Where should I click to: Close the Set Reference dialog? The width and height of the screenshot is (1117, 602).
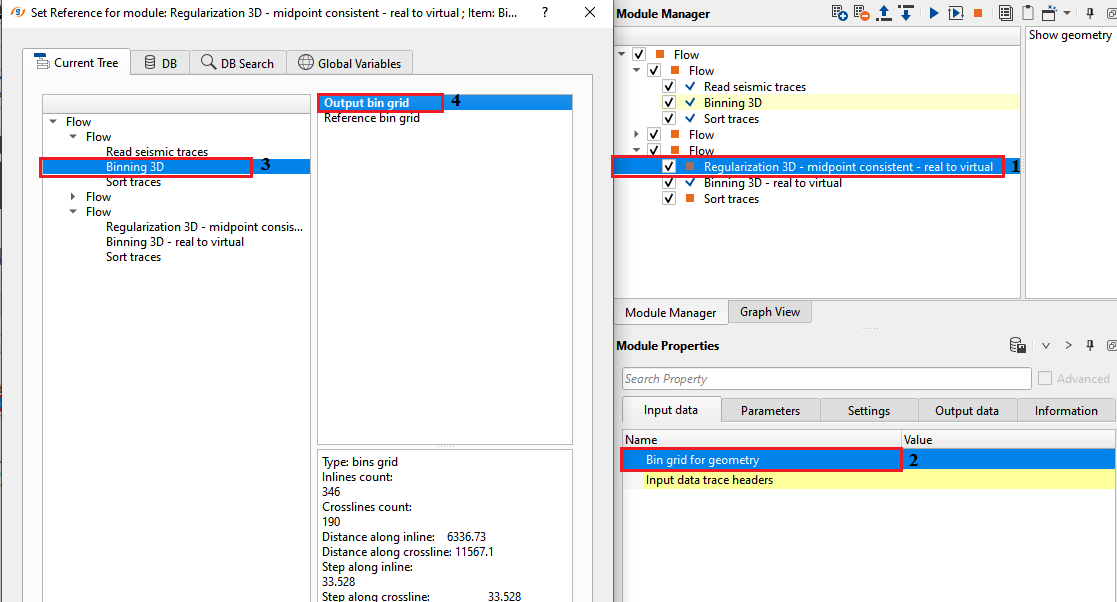click(590, 12)
